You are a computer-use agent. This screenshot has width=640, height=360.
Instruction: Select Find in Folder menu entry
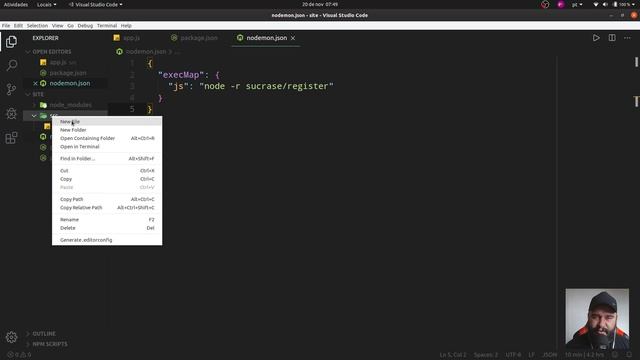pos(107,158)
